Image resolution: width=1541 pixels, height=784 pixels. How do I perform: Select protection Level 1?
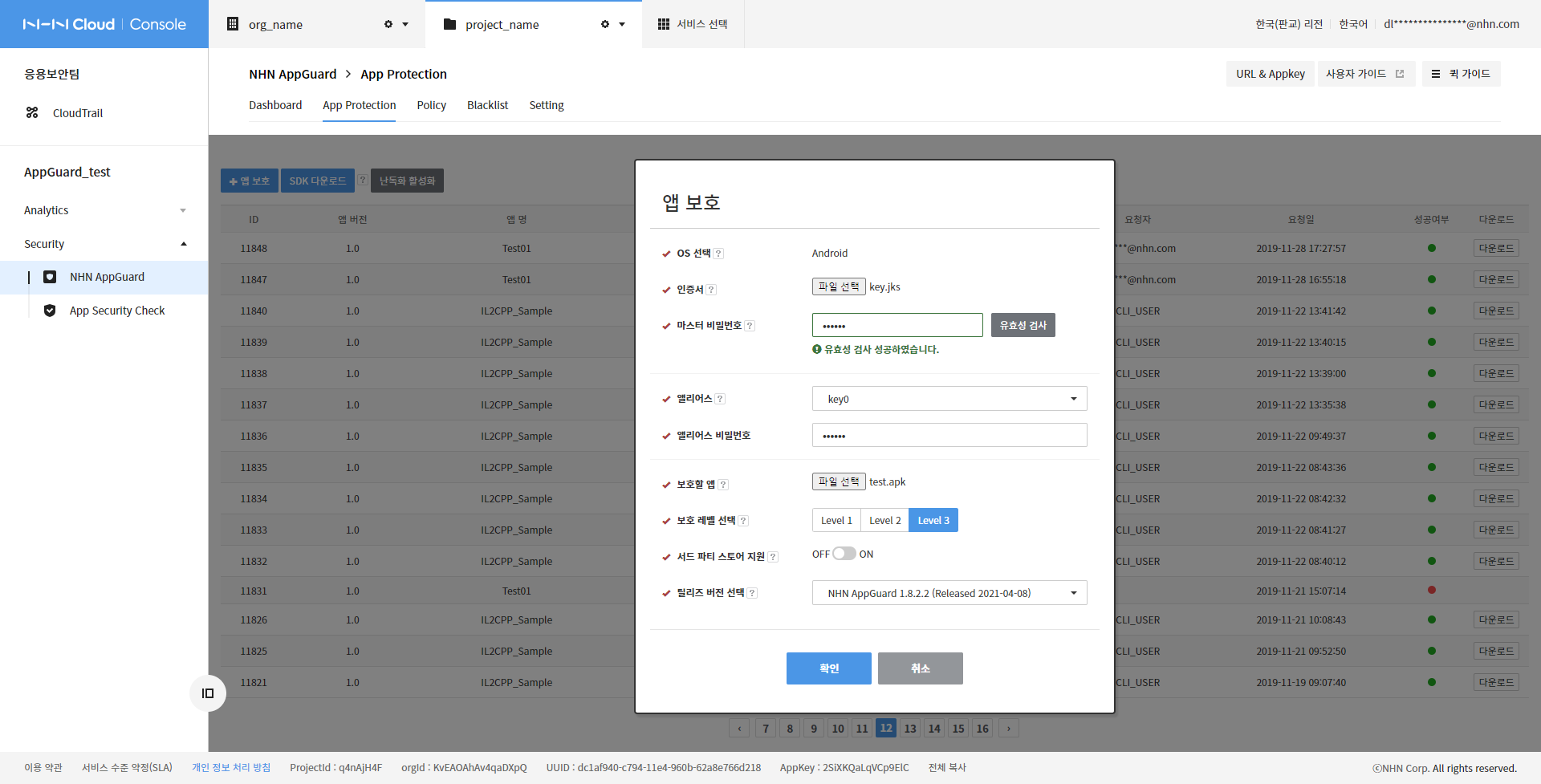click(836, 520)
